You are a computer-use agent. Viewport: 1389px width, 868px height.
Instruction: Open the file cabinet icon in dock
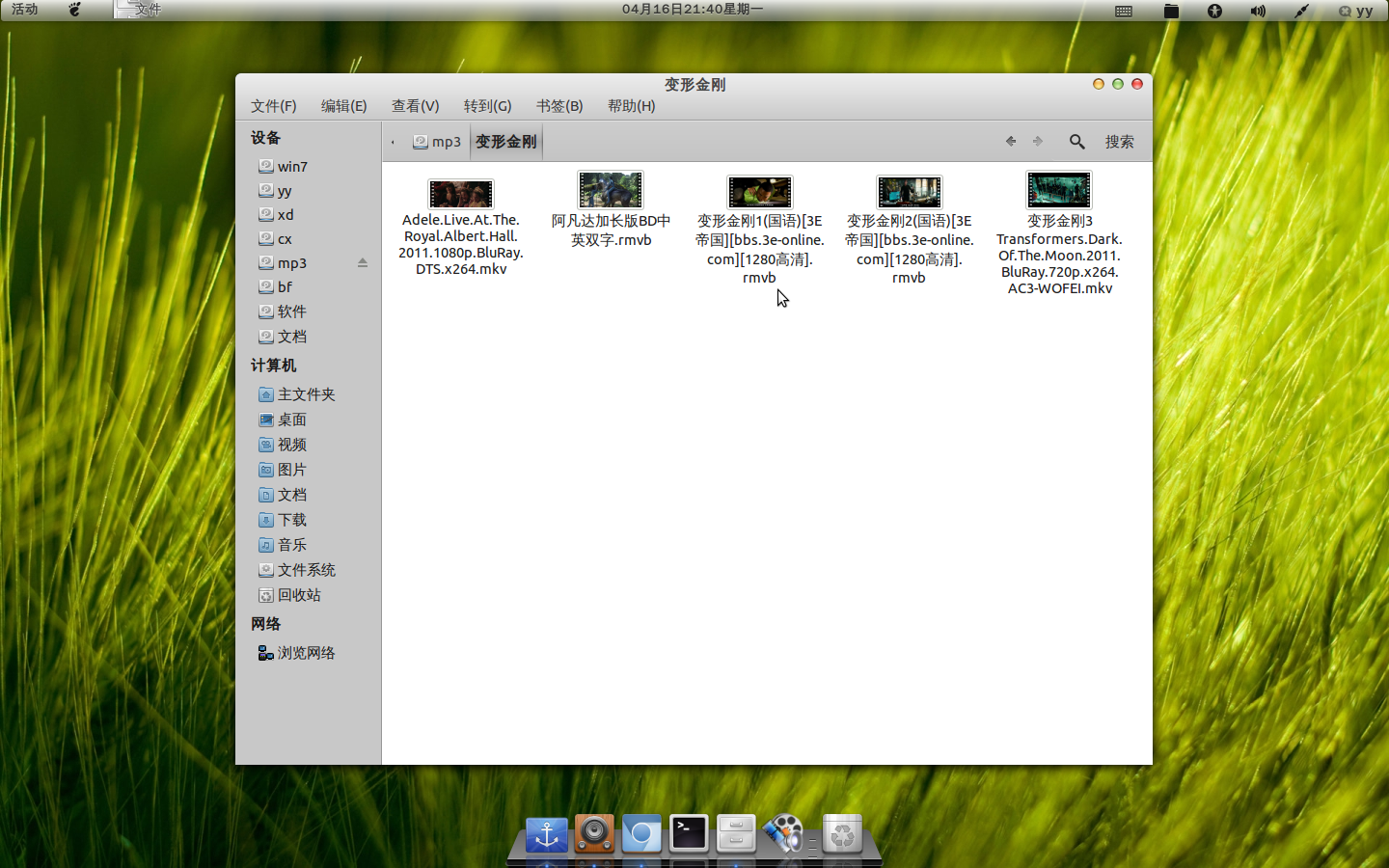tap(736, 833)
